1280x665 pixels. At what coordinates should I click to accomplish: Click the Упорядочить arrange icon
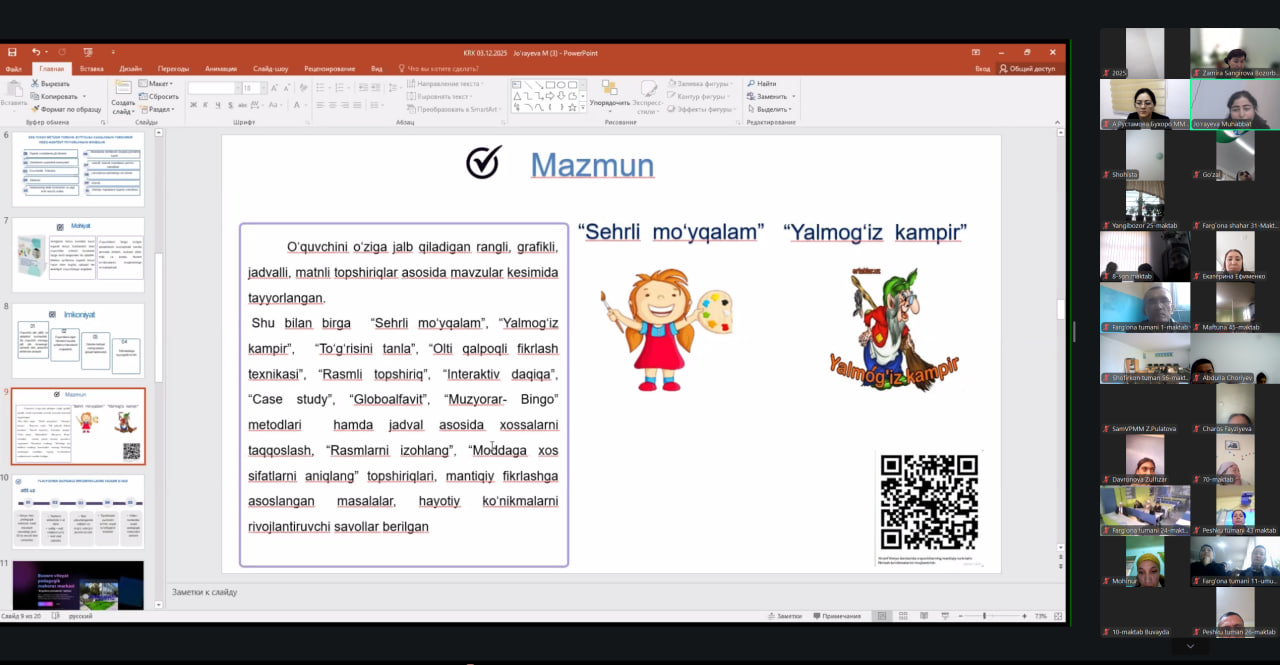click(x=608, y=90)
